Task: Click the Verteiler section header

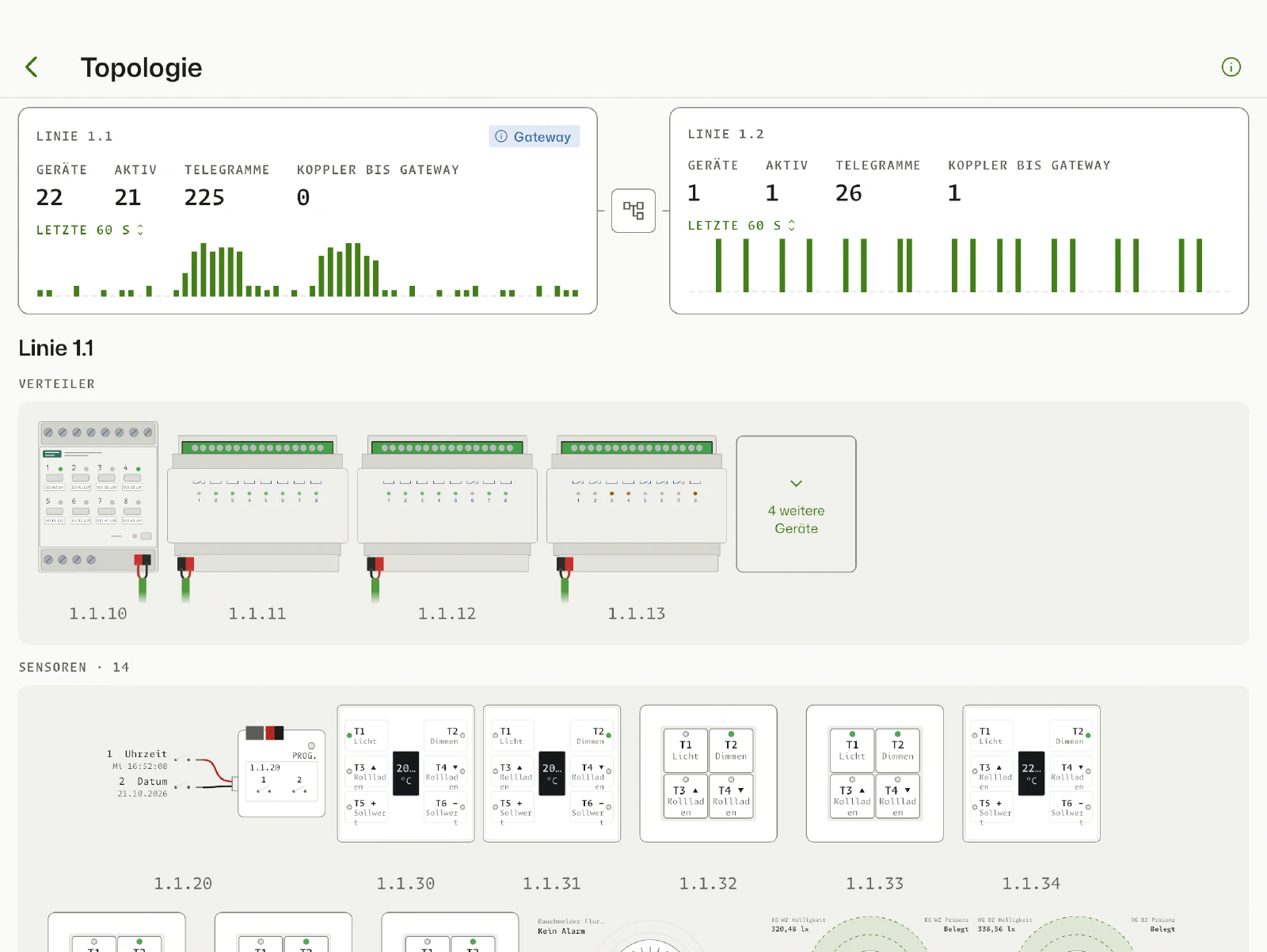Action: 57,383
